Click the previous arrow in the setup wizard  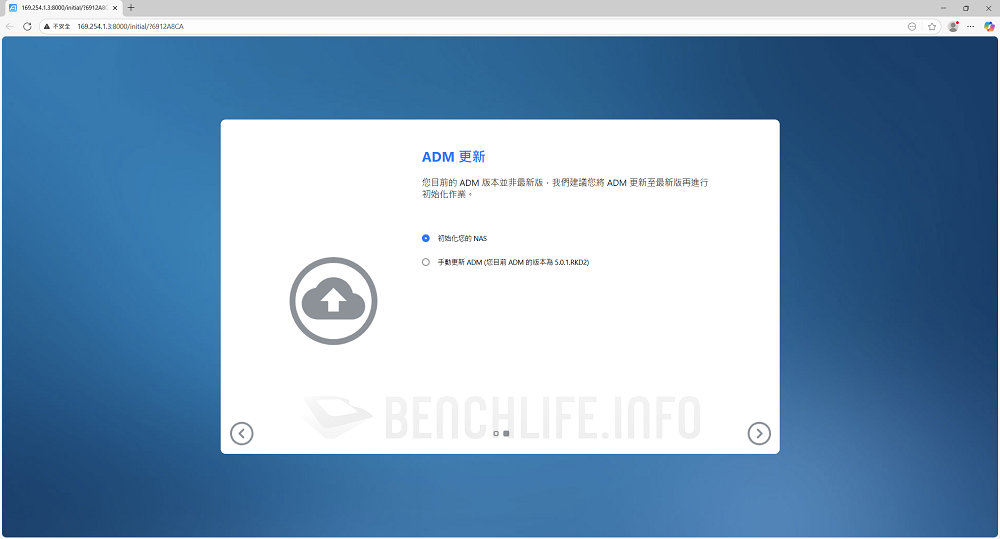click(241, 433)
